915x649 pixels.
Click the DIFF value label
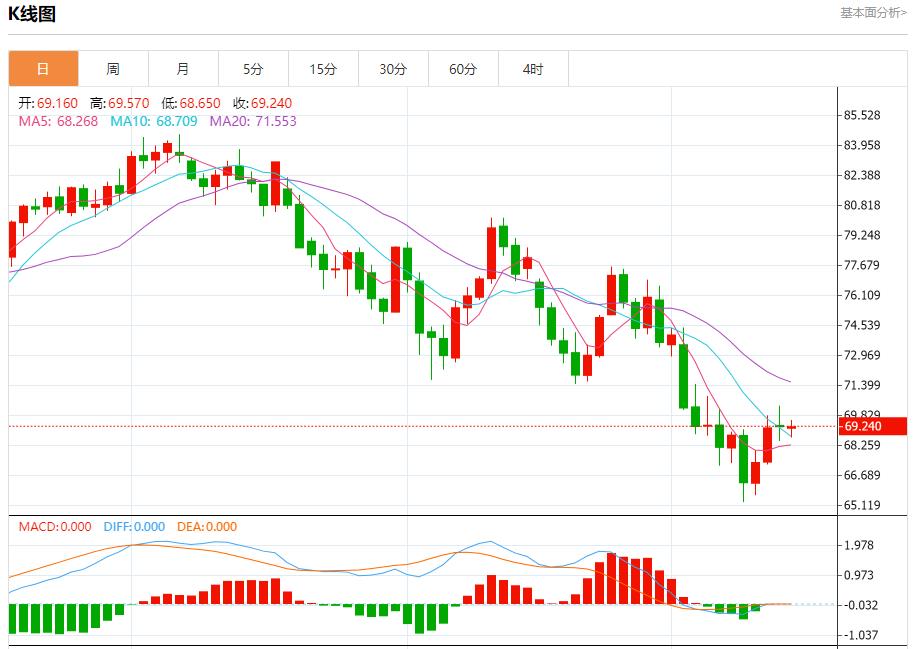point(134,527)
